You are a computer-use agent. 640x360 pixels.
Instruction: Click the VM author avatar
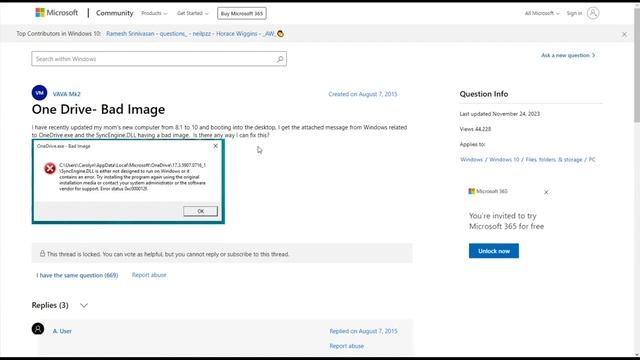click(39, 93)
